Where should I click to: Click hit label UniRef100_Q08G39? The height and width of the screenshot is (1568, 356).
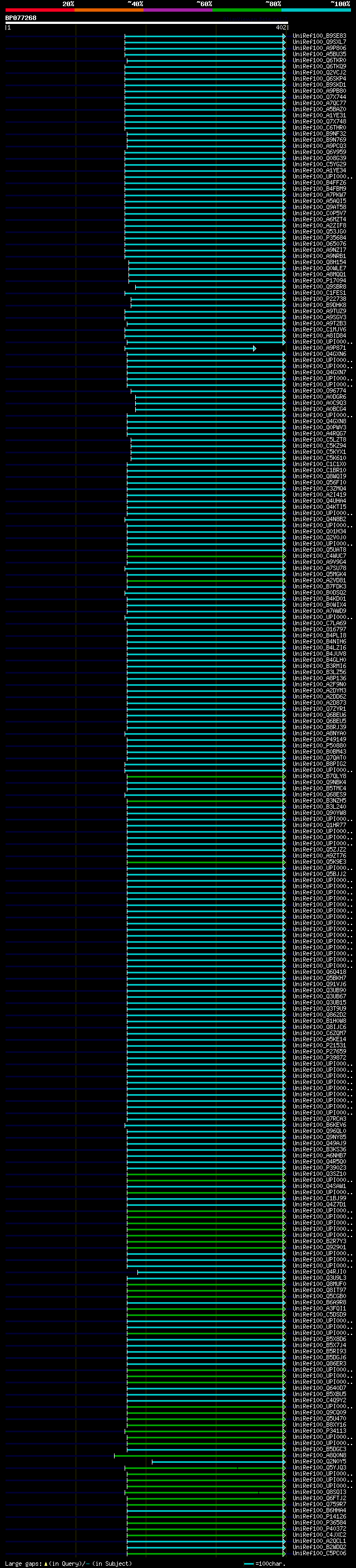(319, 159)
